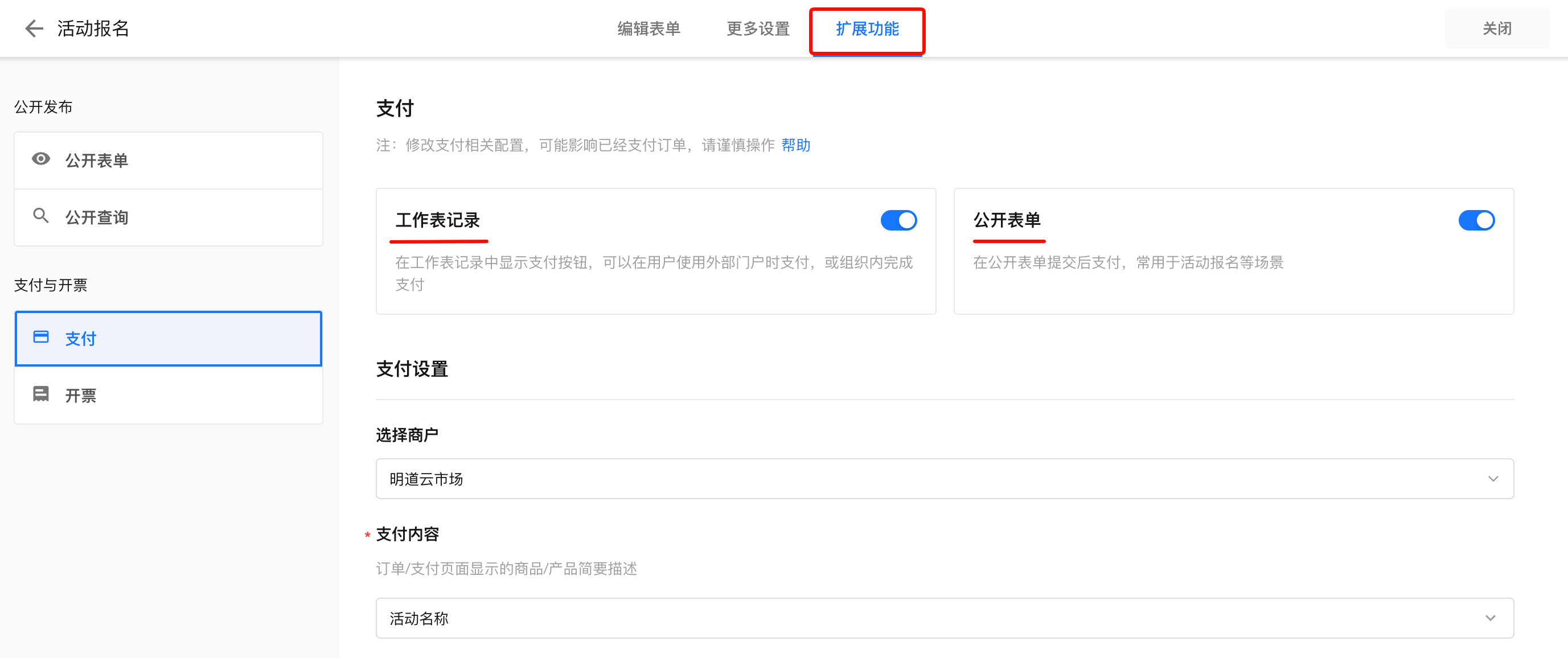This screenshot has width=1568, height=658.
Task: Open the 选择商户 select box
Action: [x=945, y=479]
